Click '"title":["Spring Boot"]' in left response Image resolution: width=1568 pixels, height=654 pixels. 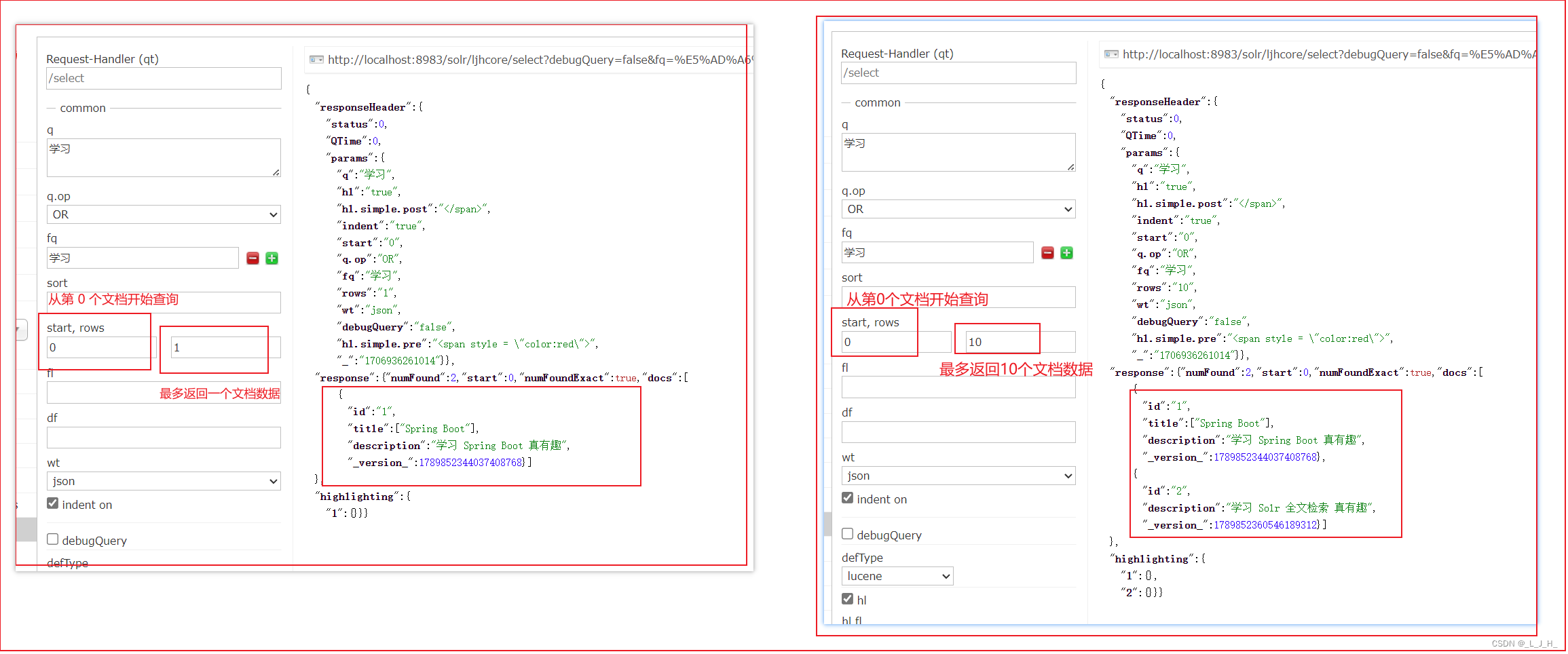tap(413, 429)
